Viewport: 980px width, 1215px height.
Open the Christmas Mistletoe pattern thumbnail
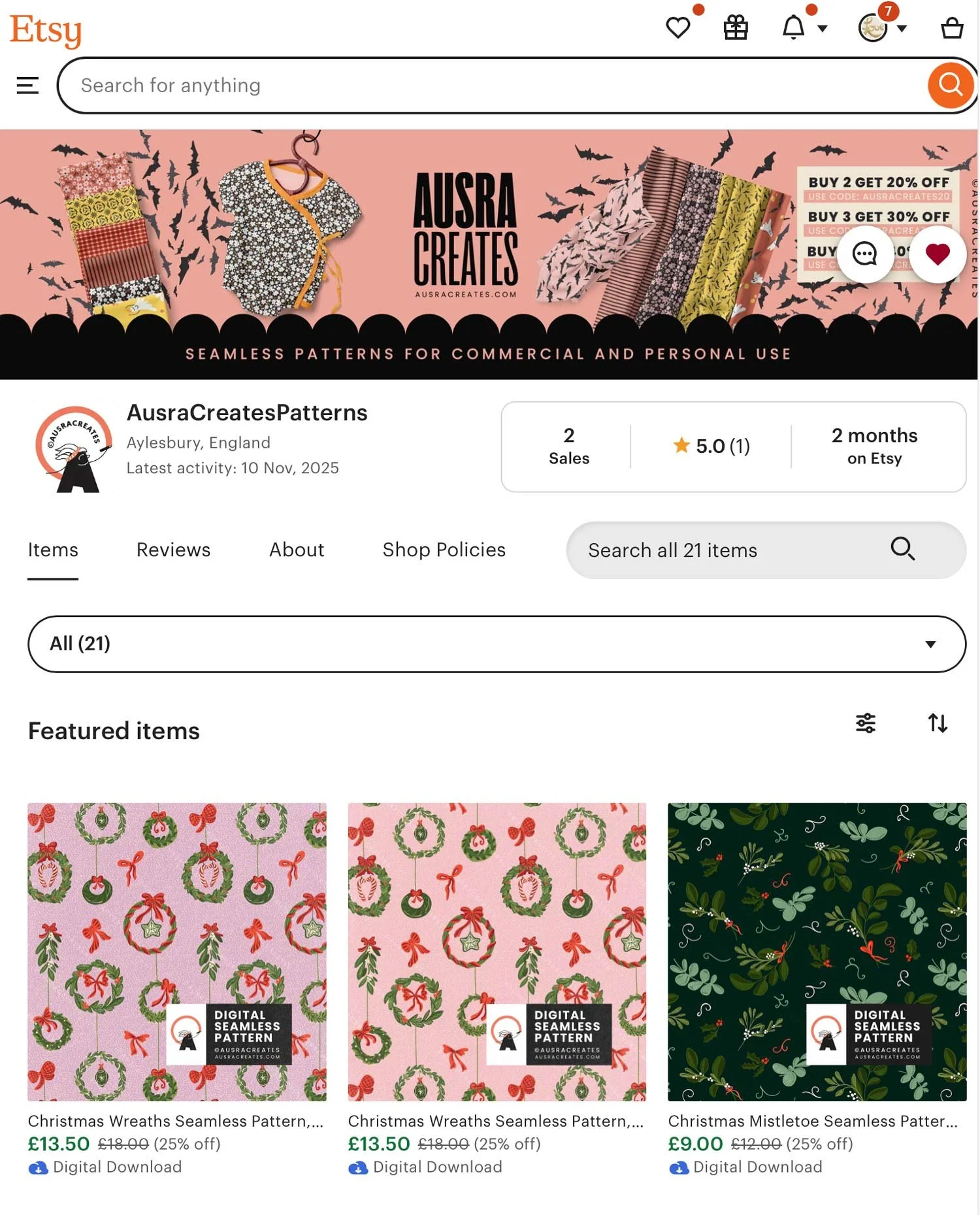(x=817, y=952)
